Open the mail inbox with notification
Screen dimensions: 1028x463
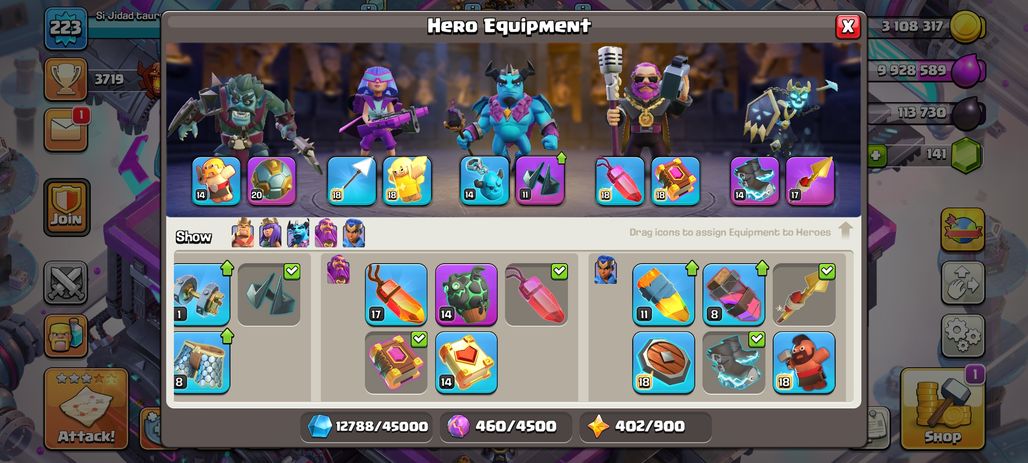(x=66, y=130)
